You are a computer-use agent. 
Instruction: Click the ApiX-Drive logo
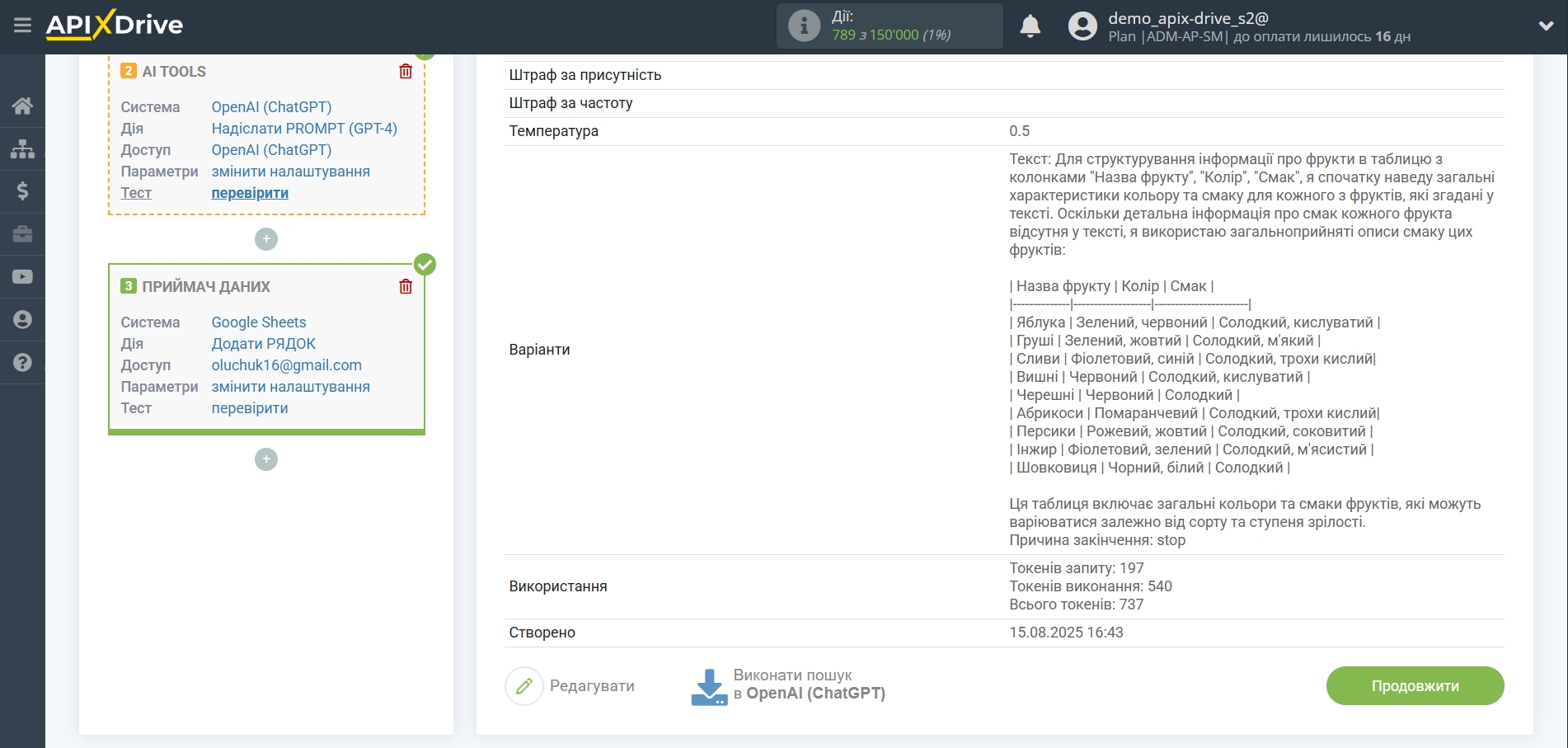(115, 25)
